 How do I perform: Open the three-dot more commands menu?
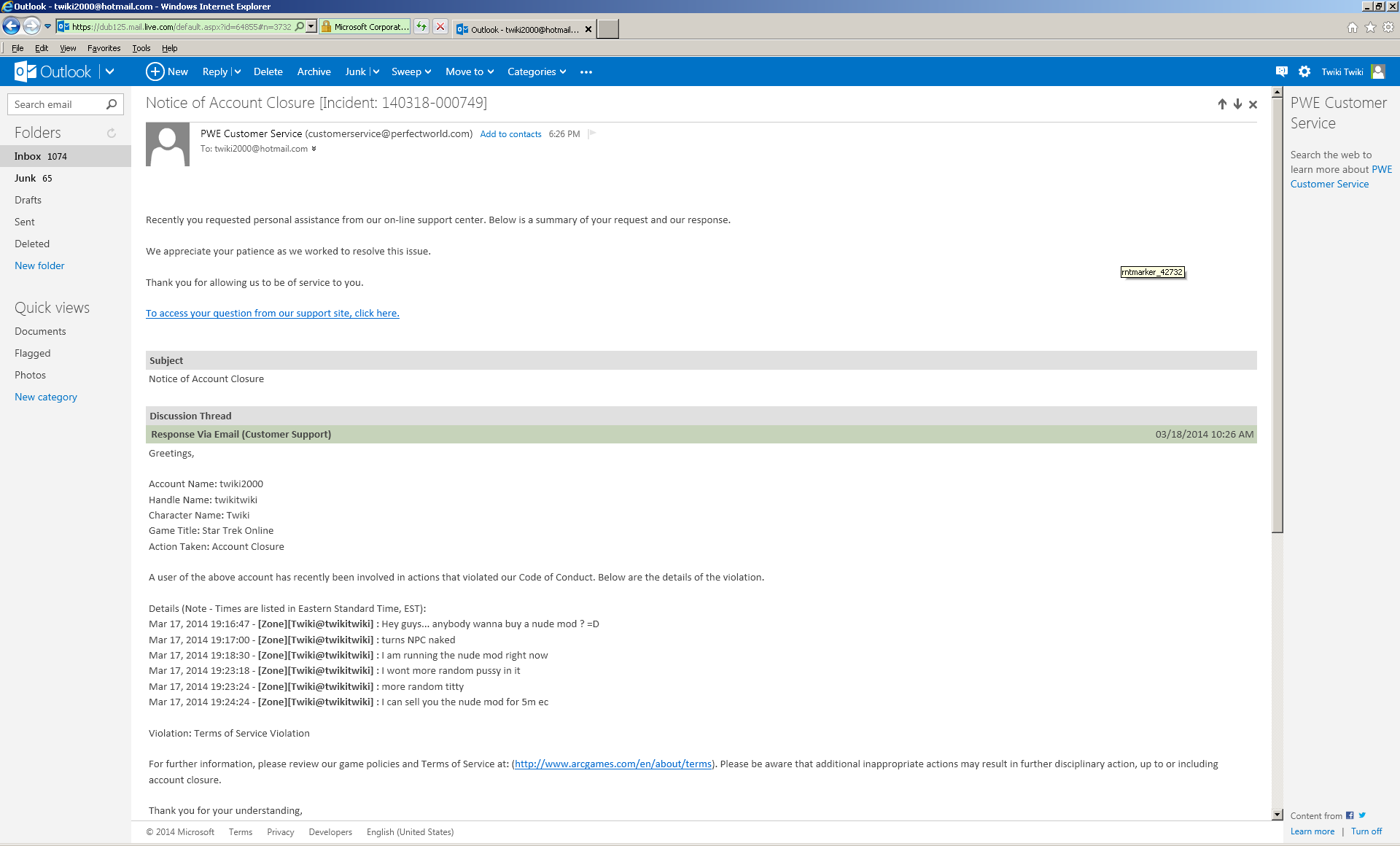pos(586,72)
